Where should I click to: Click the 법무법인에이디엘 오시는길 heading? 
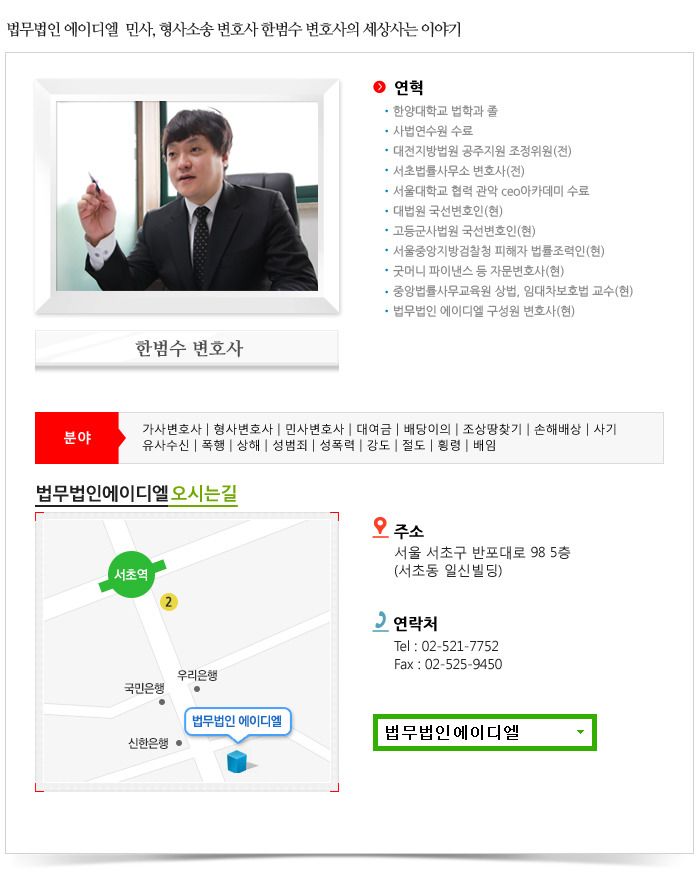[x=136, y=494]
